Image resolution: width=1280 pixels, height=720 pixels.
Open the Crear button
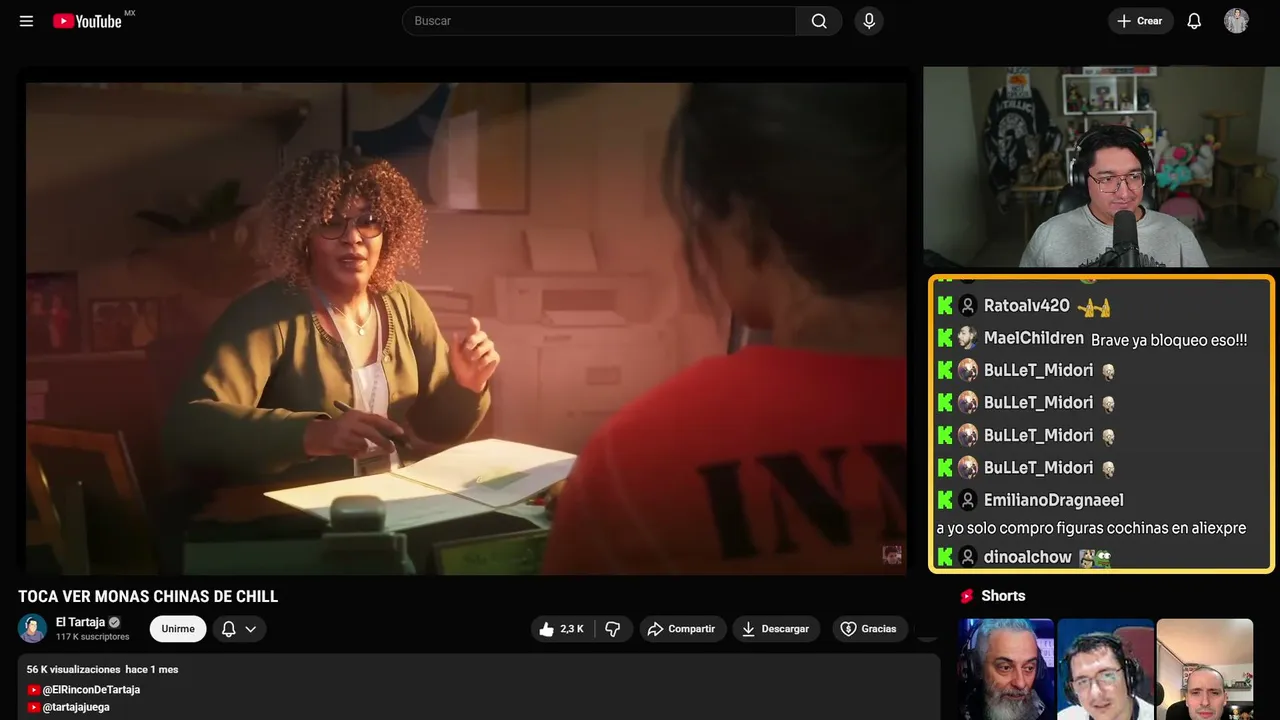[x=1140, y=21]
